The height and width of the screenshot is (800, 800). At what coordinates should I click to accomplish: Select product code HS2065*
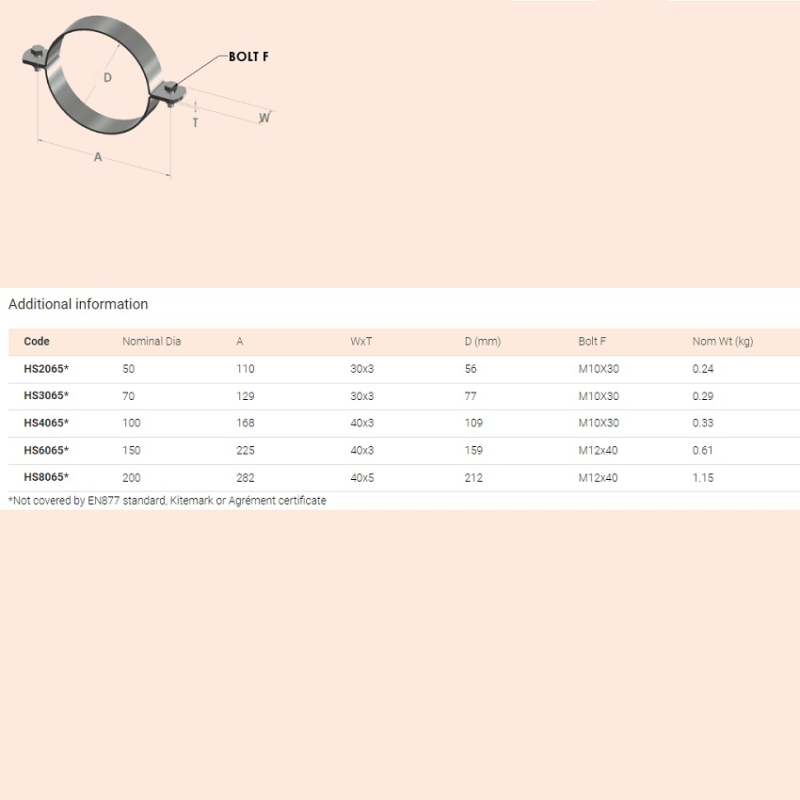46,369
